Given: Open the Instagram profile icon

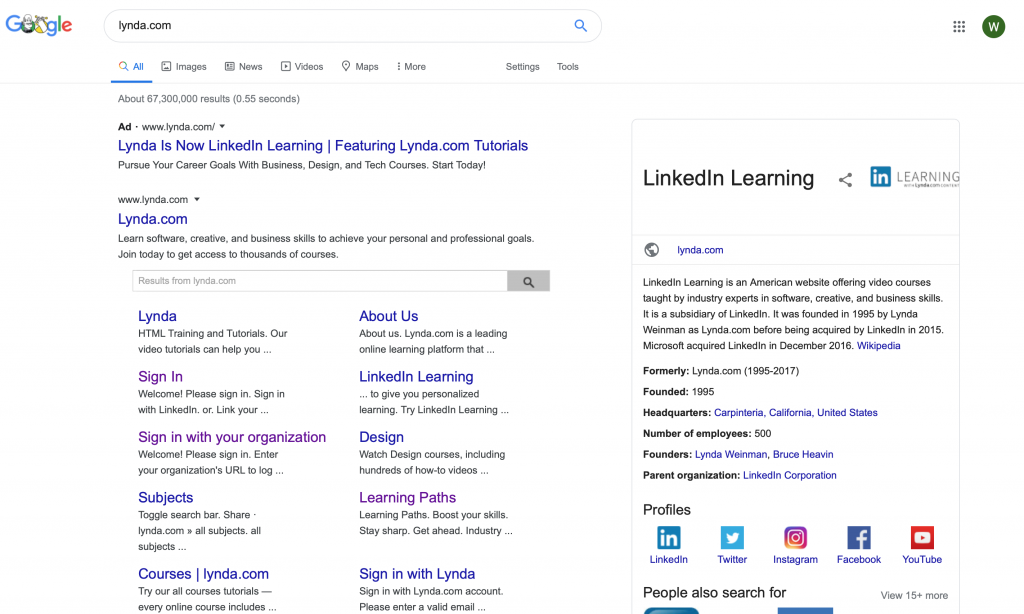Looking at the screenshot, I should tap(795, 538).
